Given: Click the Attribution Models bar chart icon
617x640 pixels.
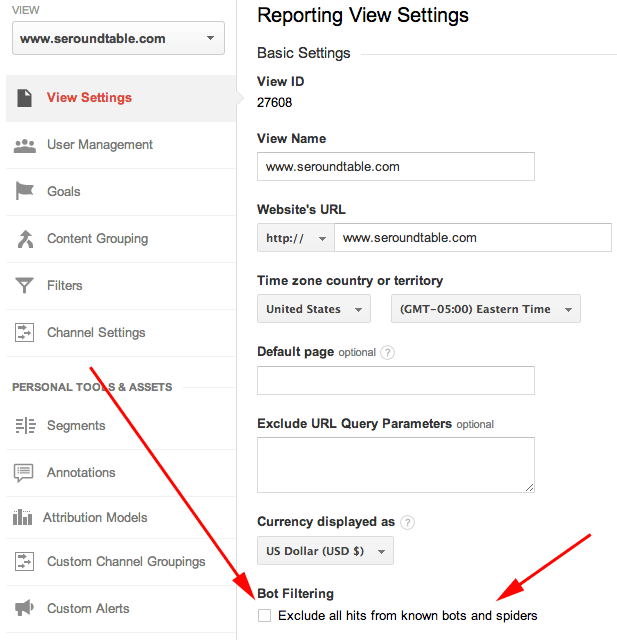Looking at the screenshot, I should (22, 518).
